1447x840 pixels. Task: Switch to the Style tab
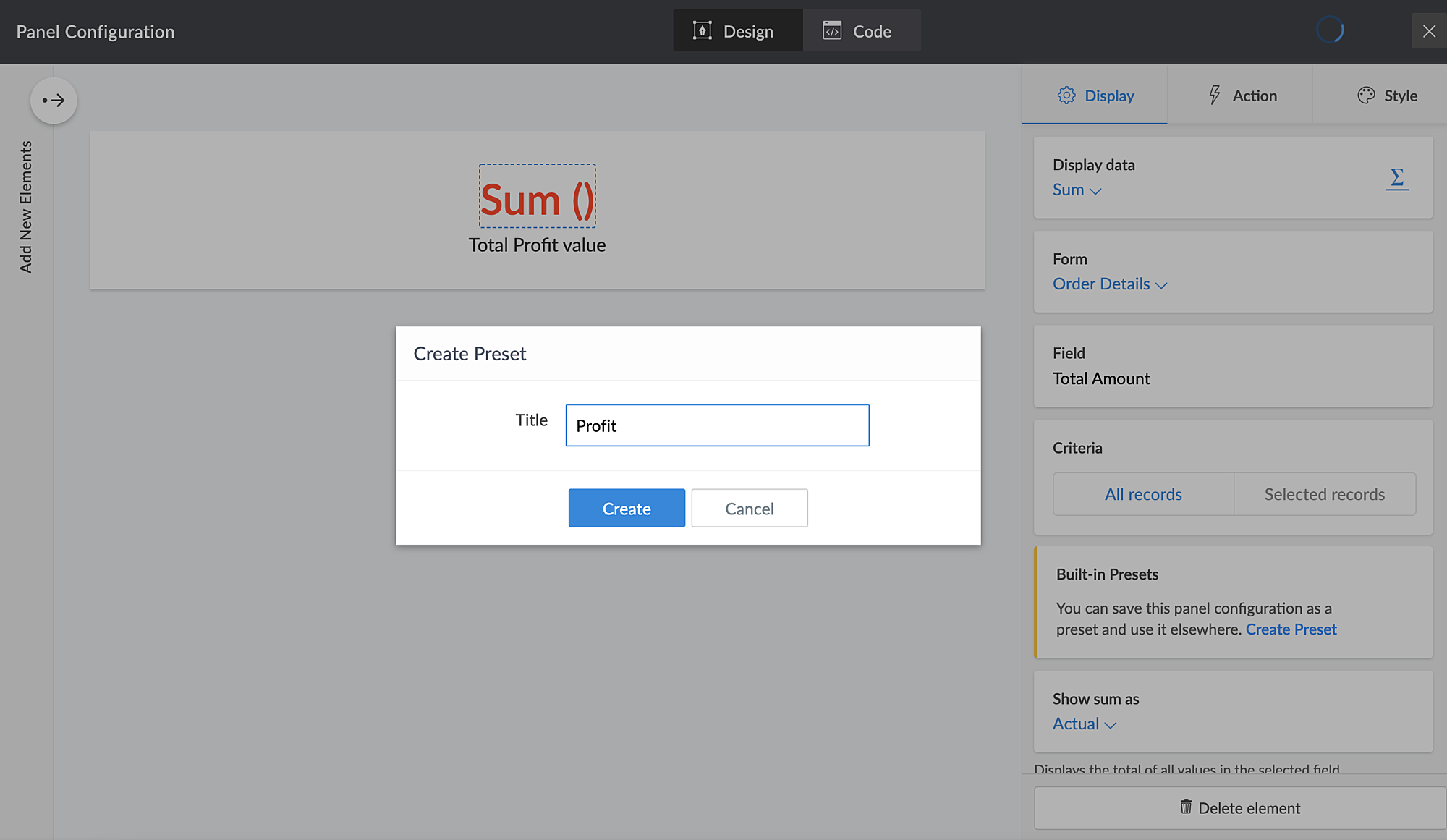pyautogui.click(x=1386, y=96)
